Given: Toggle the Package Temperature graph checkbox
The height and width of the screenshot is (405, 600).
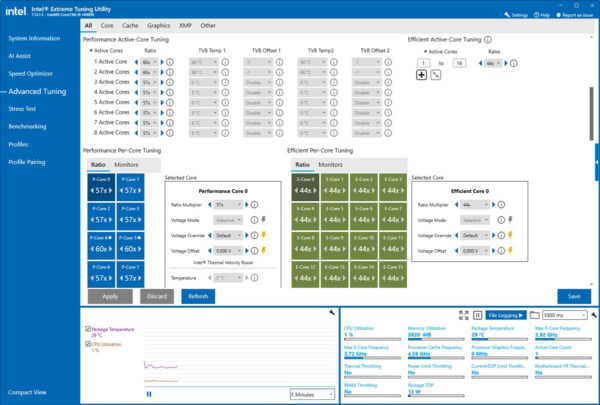Looking at the screenshot, I should click(87, 328).
